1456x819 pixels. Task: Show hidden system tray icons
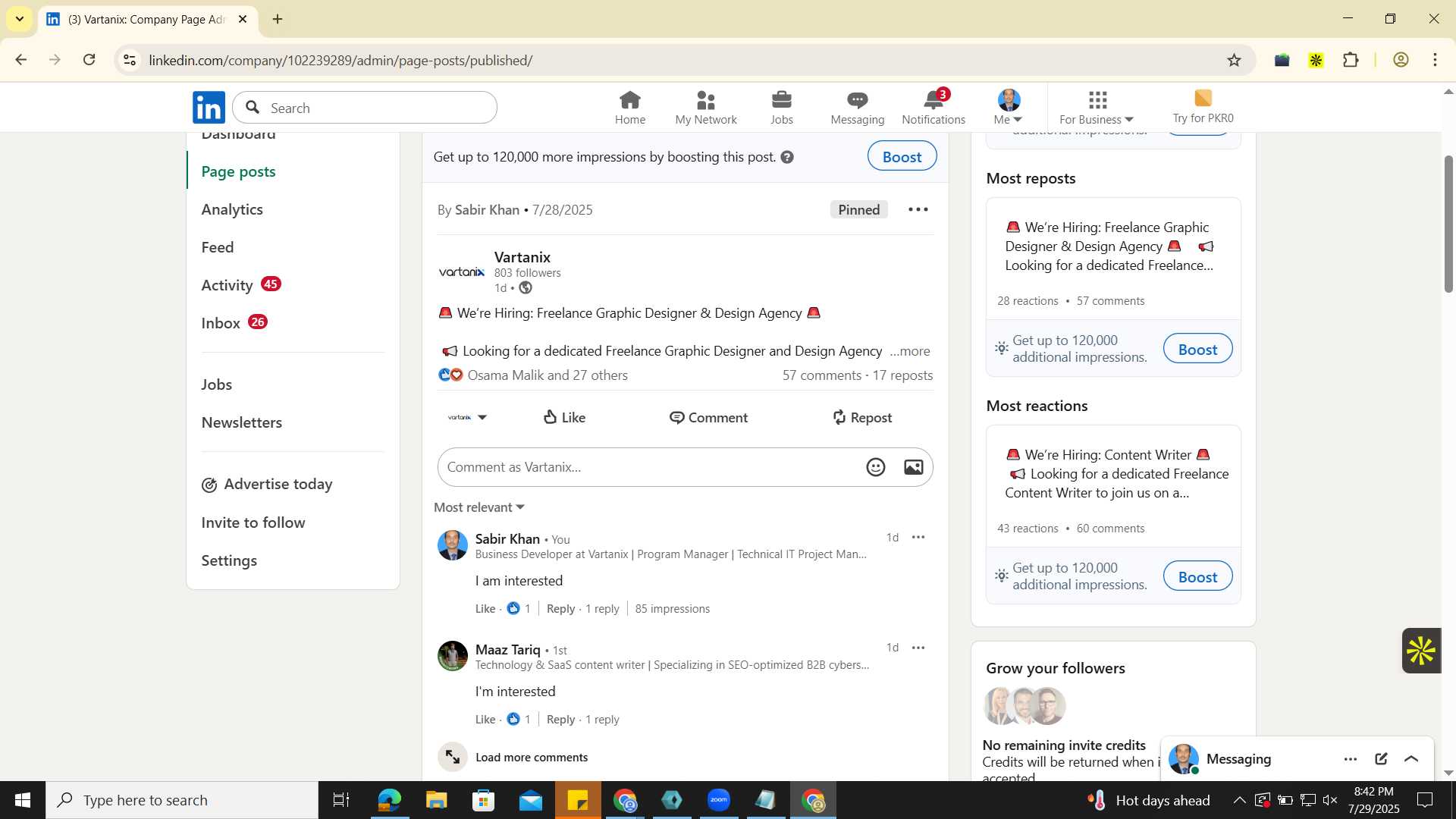pyautogui.click(x=1238, y=800)
